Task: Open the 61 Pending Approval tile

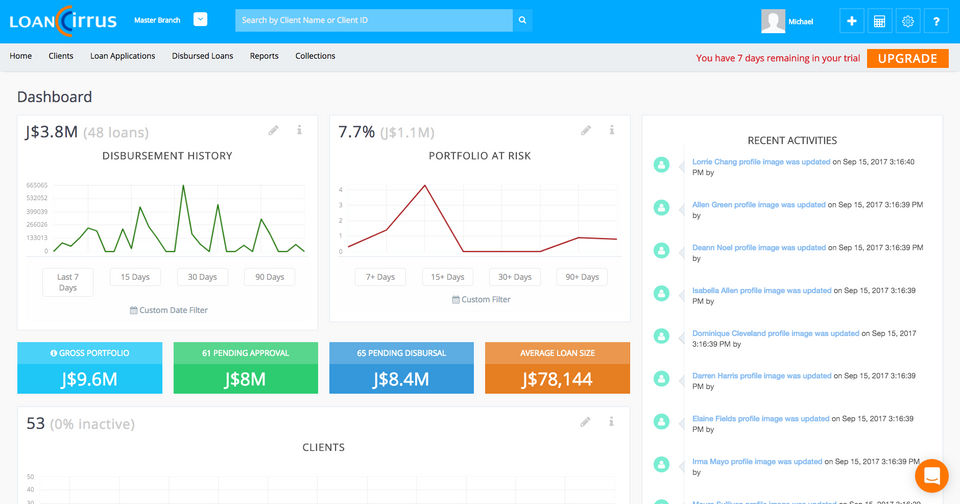Action: click(x=246, y=367)
